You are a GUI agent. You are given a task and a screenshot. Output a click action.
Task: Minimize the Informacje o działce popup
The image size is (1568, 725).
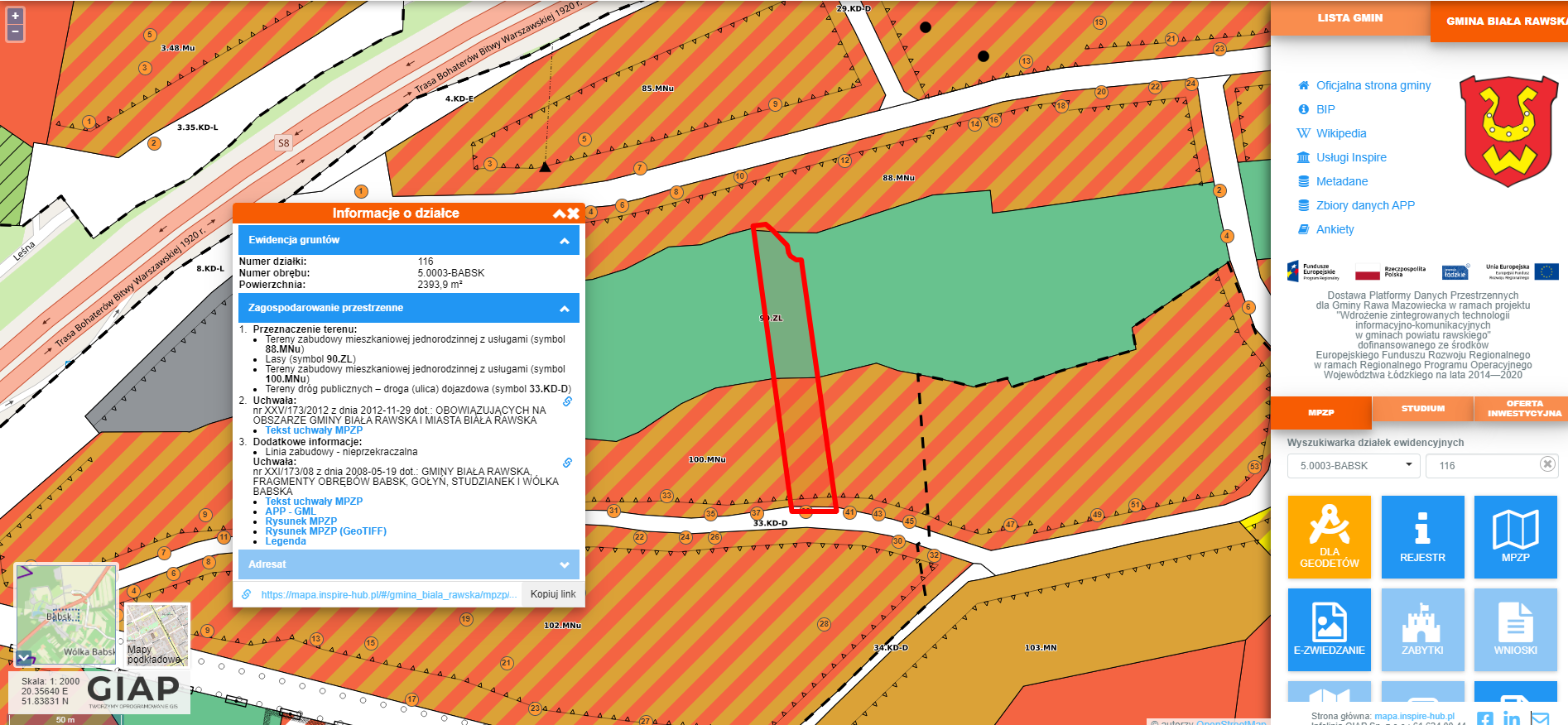pyautogui.click(x=559, y=214)
